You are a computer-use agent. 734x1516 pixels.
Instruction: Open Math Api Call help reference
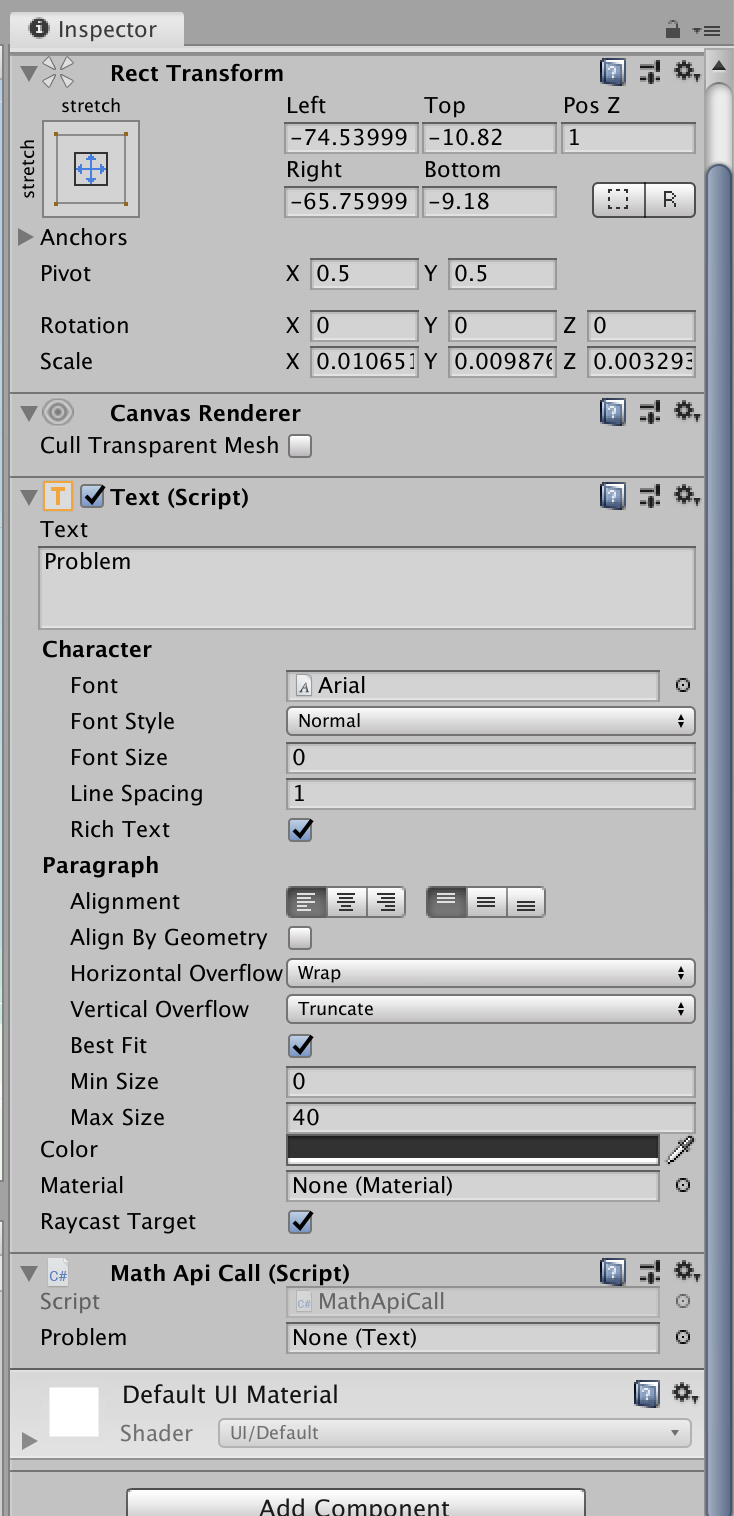point(612,1272)
